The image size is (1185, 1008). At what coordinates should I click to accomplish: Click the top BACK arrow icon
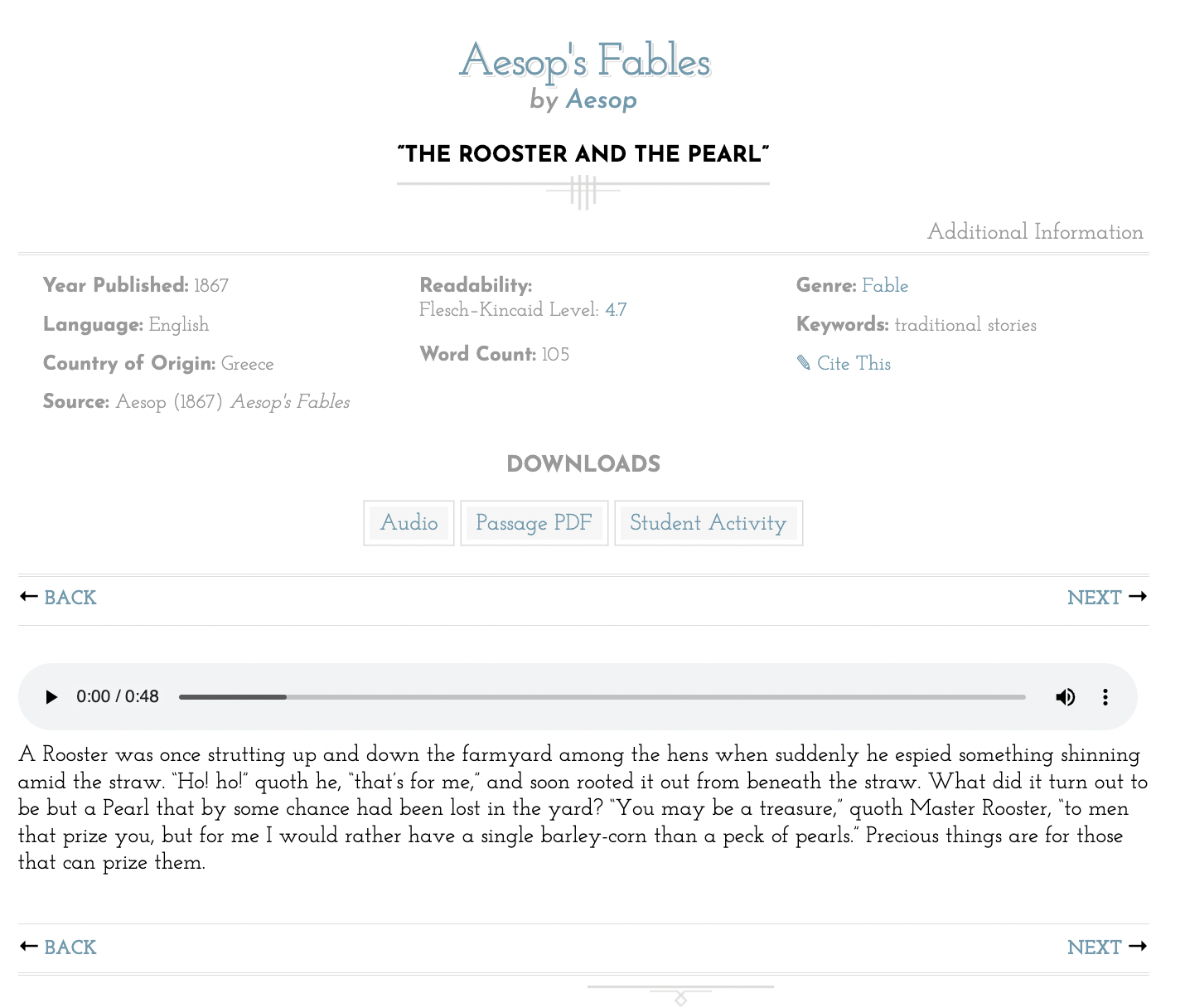29,597
